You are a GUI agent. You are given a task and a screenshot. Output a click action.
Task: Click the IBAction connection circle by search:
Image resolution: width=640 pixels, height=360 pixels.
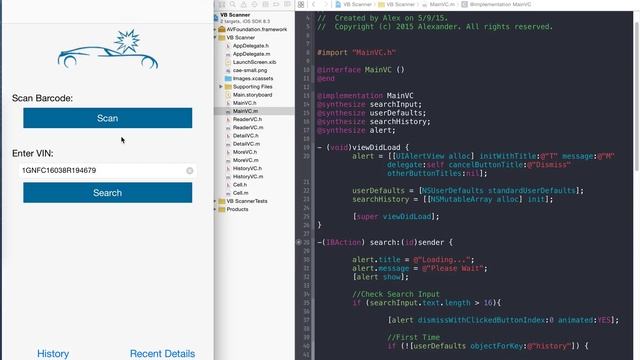299,242
